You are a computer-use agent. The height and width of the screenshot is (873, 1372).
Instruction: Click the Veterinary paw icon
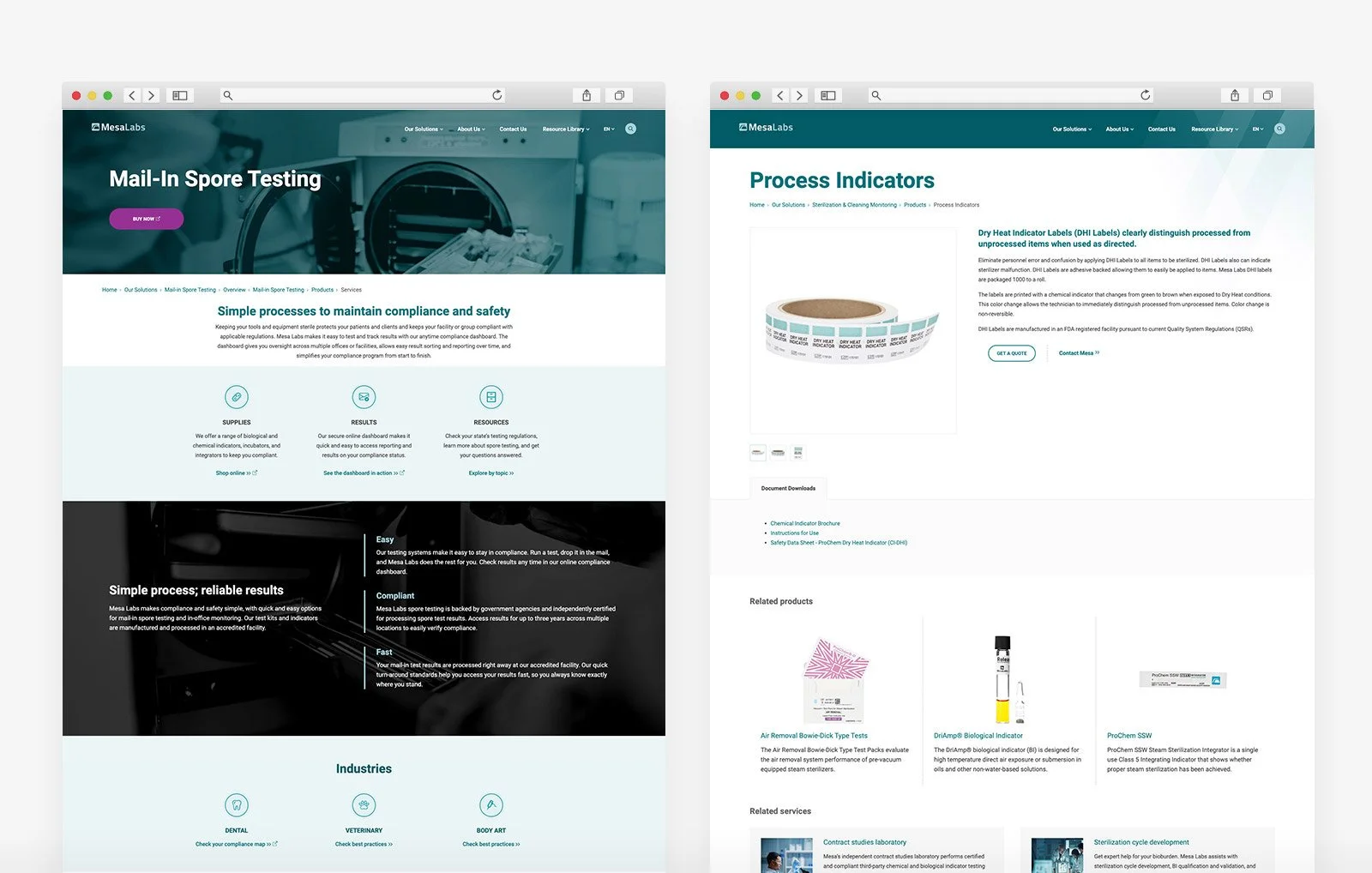click(x=364, y=805)
